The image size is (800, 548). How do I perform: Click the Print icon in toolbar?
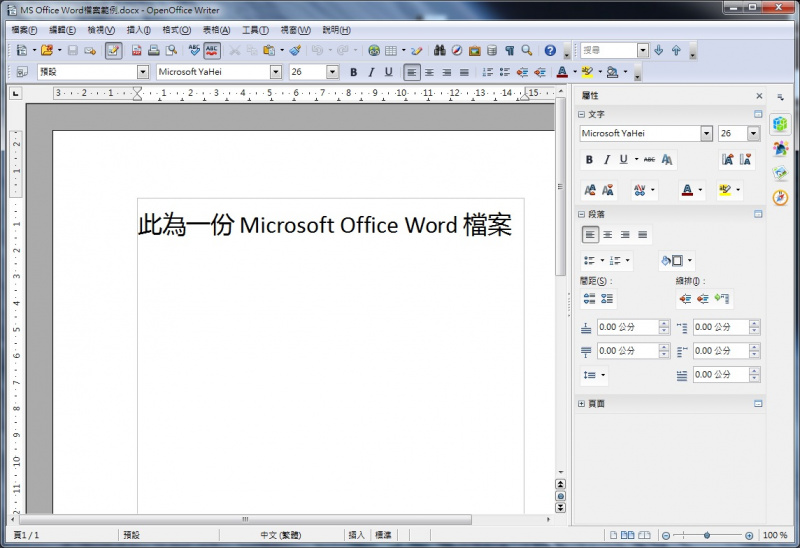[x=154, y=50]
